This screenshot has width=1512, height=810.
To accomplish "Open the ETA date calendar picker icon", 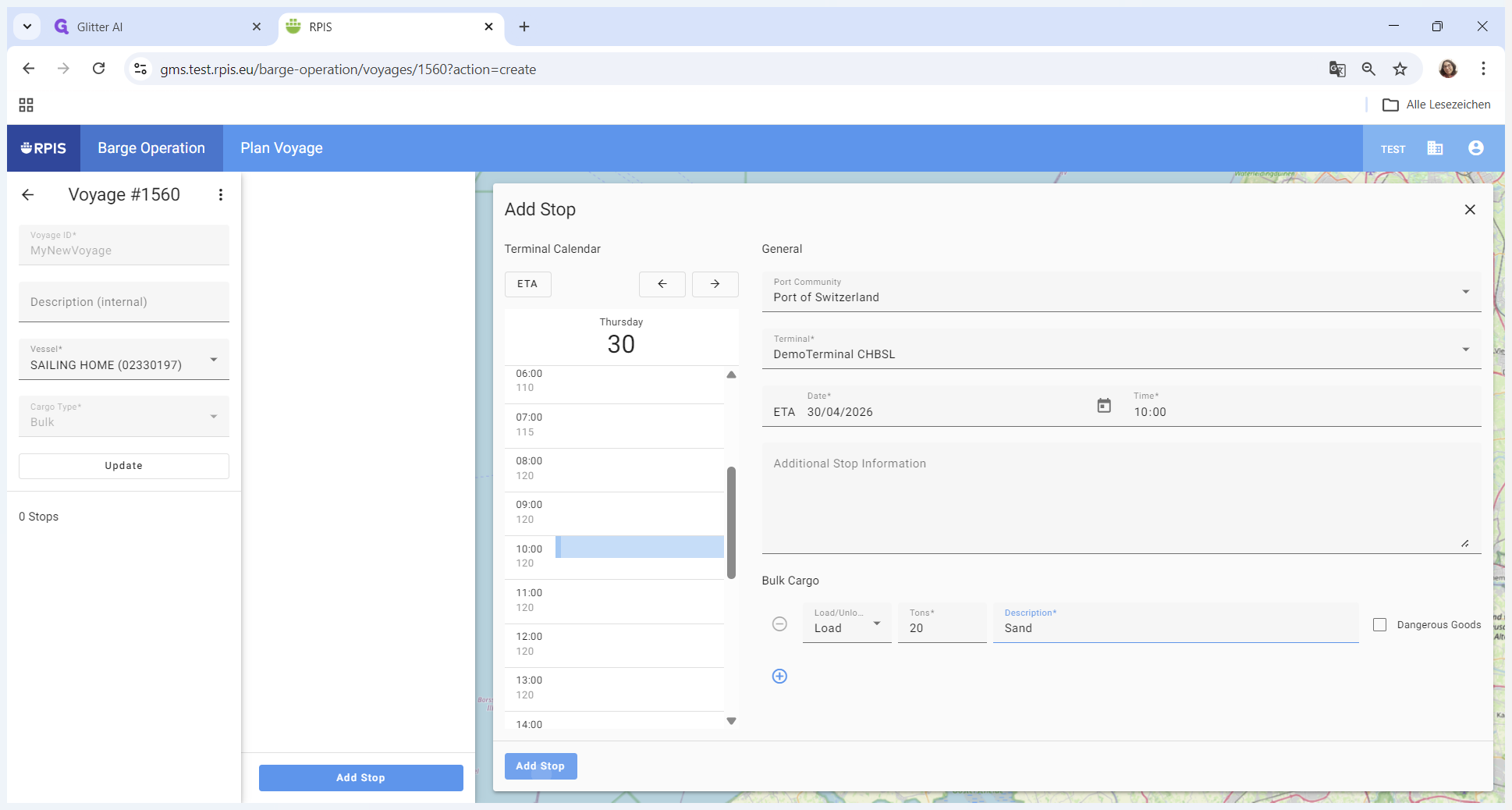I will [1103, 406].
